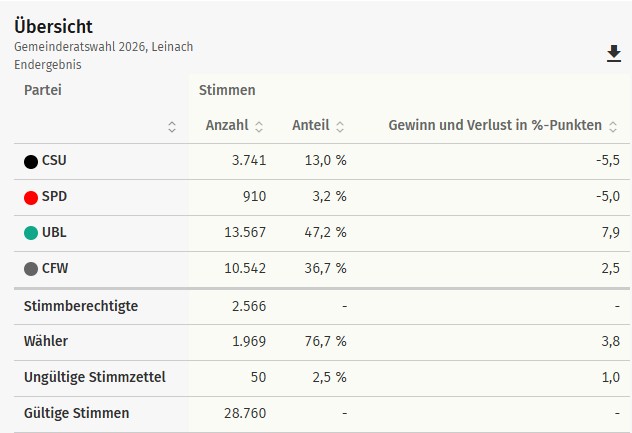Sort the table by Partei column

point(172,126)
